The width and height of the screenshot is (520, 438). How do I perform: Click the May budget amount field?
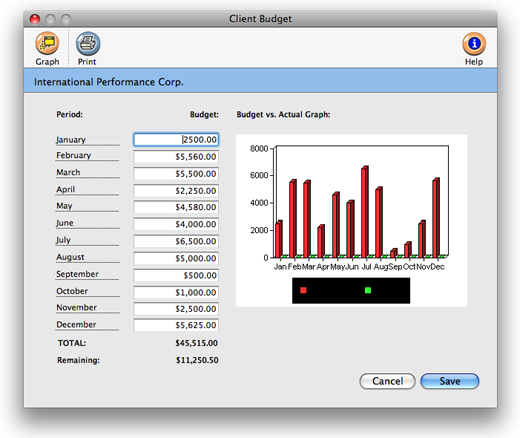(x=176, y=207)
